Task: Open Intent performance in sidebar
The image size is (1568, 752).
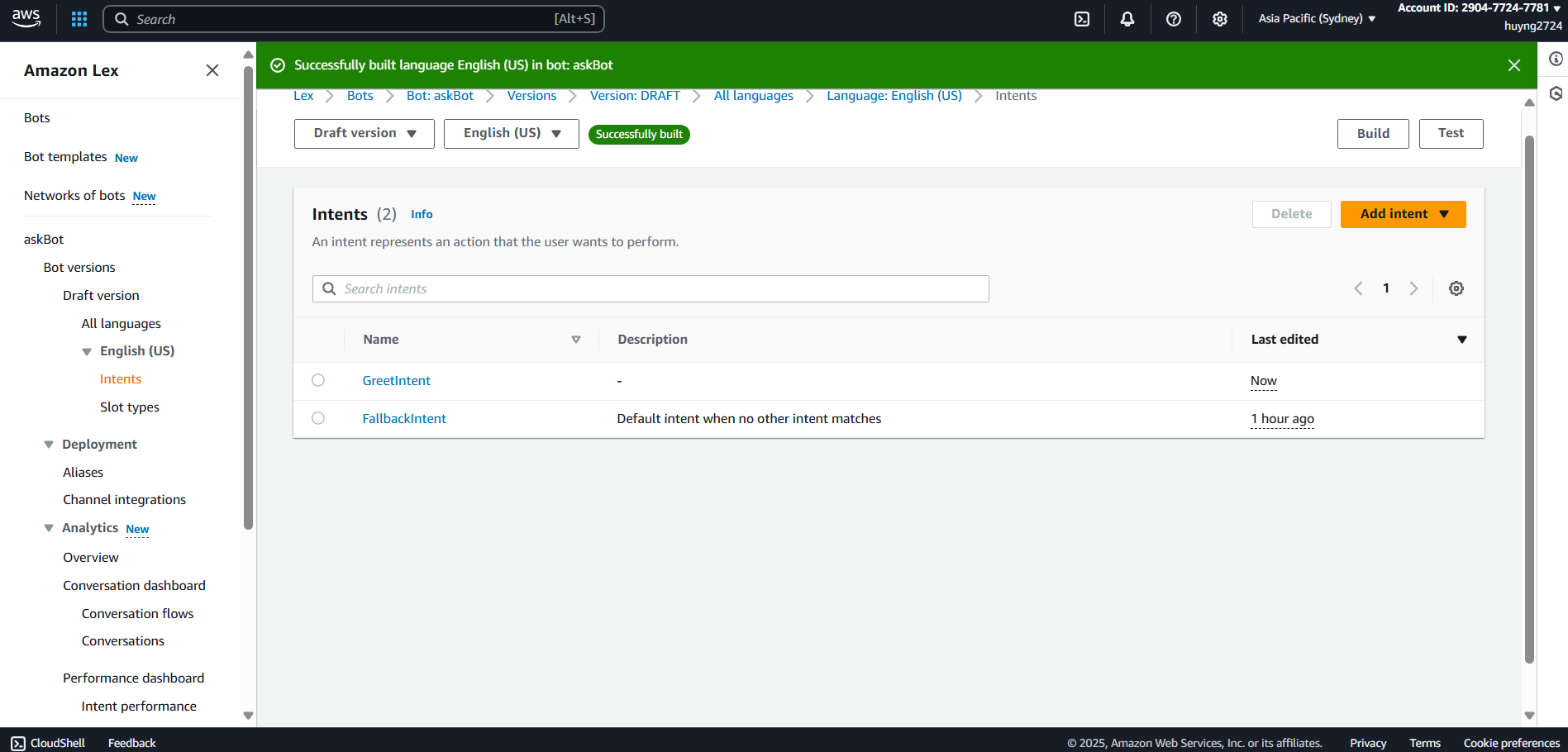Action: [x=139, y=707]
